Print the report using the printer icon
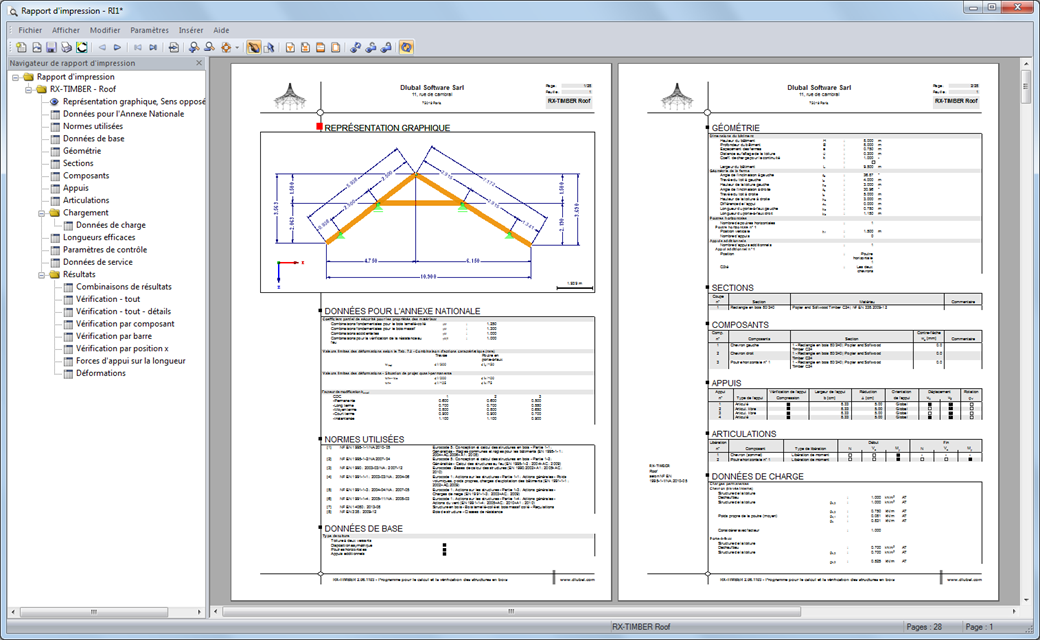The height and width of the screenshot is (640, 1040). click(x=65, y=47)
